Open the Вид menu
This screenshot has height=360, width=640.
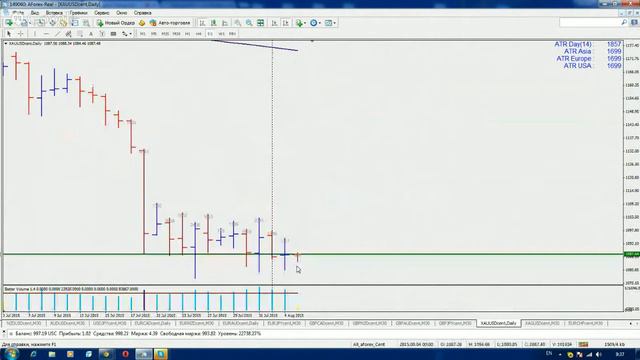[x=35, y=13]
